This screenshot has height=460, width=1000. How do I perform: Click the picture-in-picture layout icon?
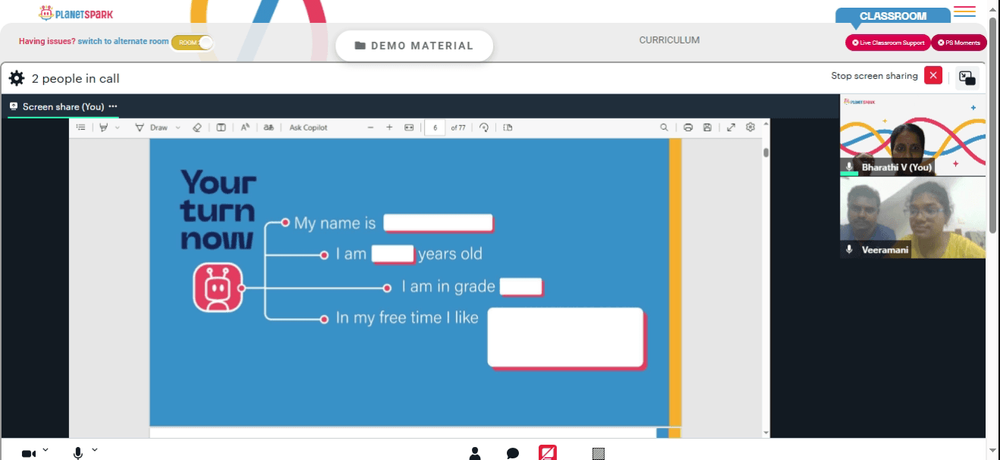(x=967, y=78)
